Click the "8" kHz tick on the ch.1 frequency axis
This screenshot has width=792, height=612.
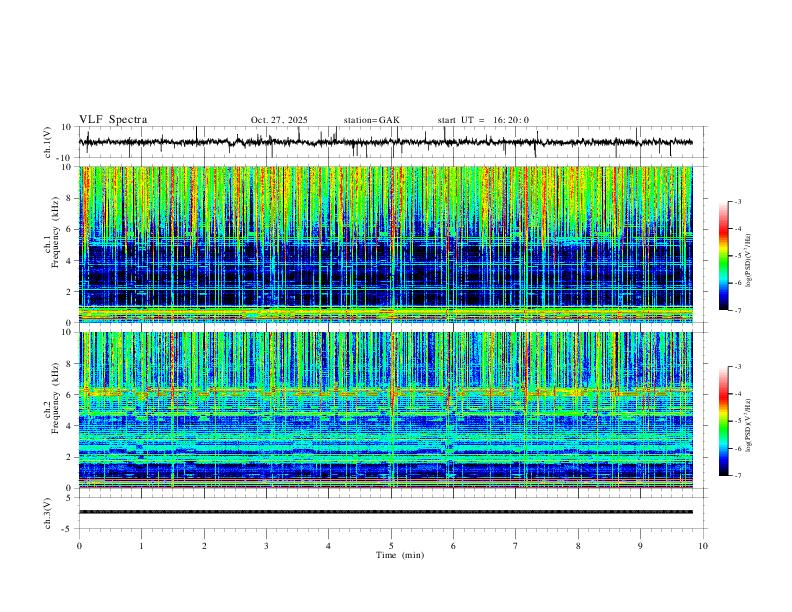70,198
